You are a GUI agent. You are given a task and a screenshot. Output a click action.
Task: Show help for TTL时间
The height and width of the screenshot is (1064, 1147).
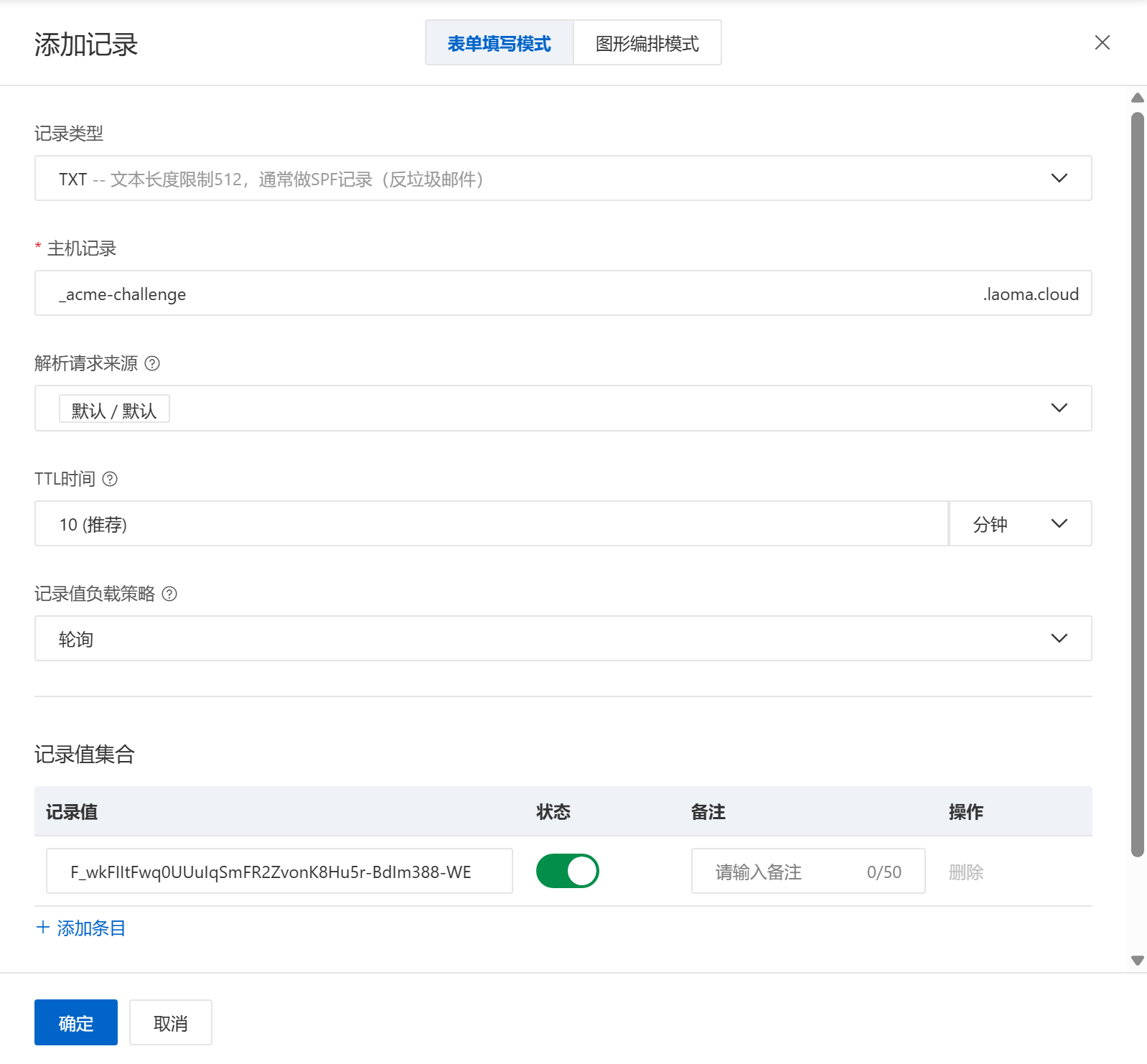pyautogui.click(x=110, y=479)
